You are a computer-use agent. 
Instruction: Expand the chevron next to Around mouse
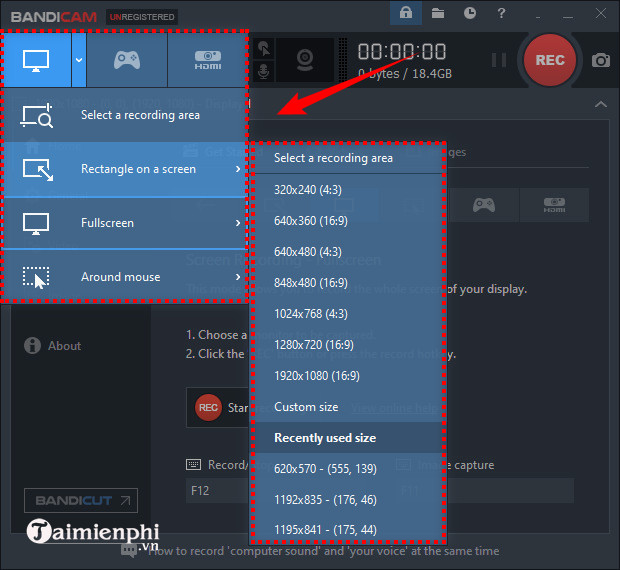238,277
